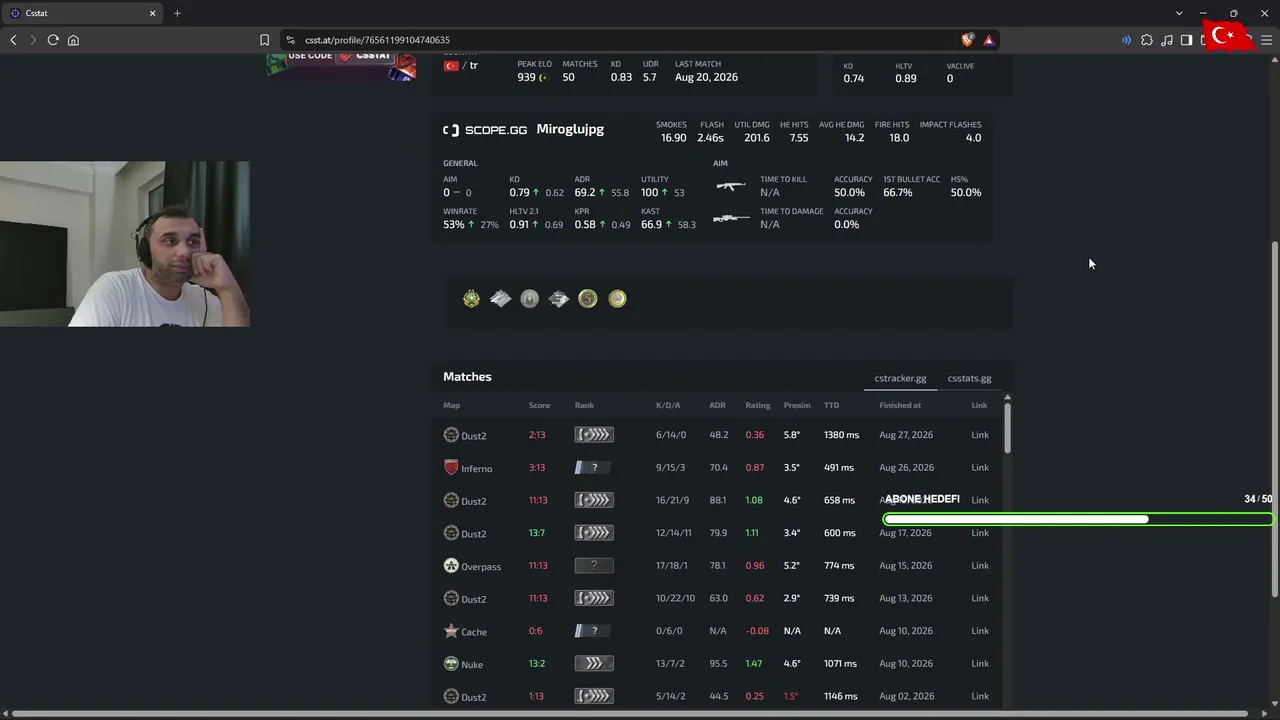Image resolution: width=1280 pixels, height=720 pixels.
Task: Toggle the browser sidebar panel
Action: (x=1186, y=40)
